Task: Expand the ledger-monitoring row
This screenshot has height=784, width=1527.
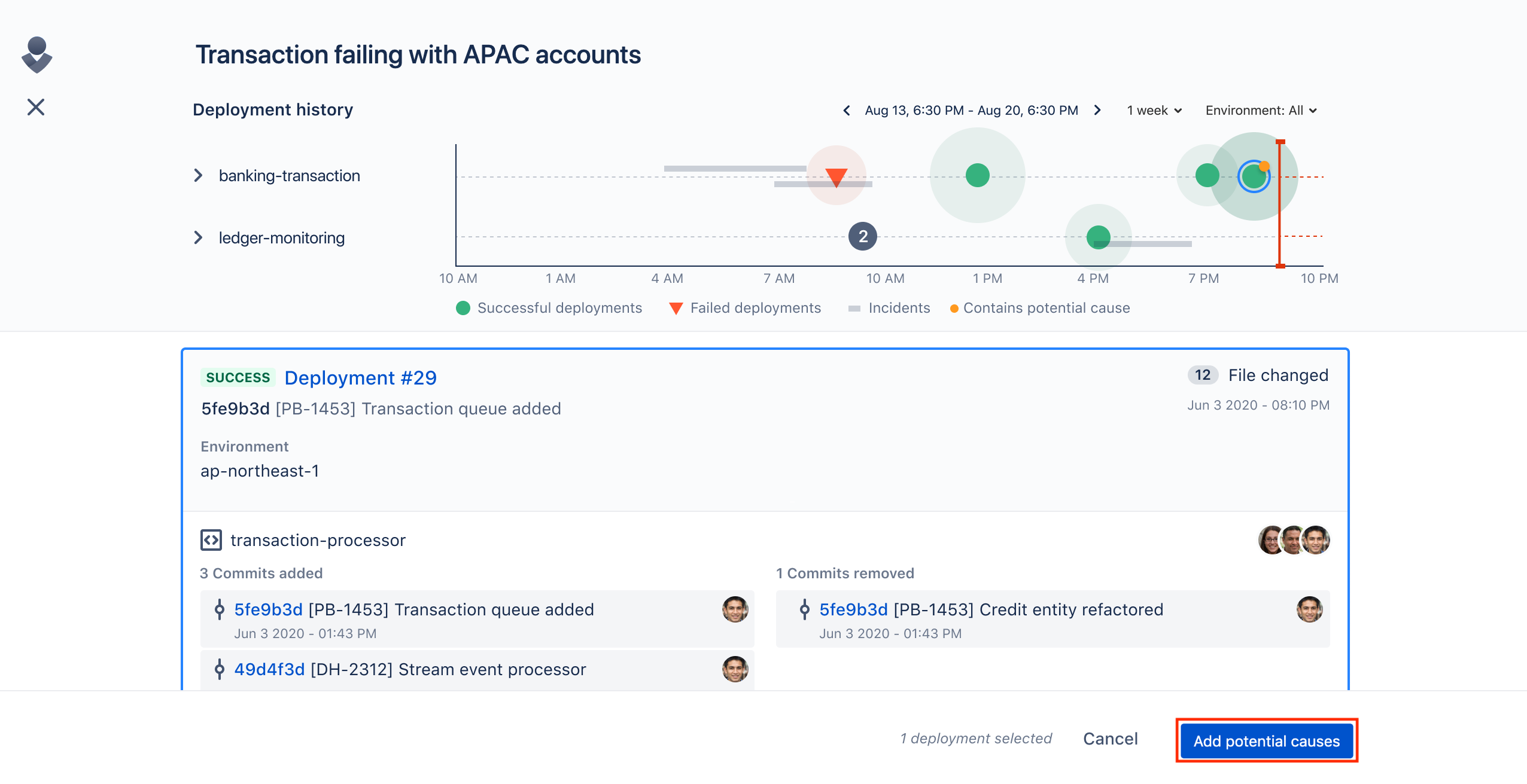Action: click(198, 238)
